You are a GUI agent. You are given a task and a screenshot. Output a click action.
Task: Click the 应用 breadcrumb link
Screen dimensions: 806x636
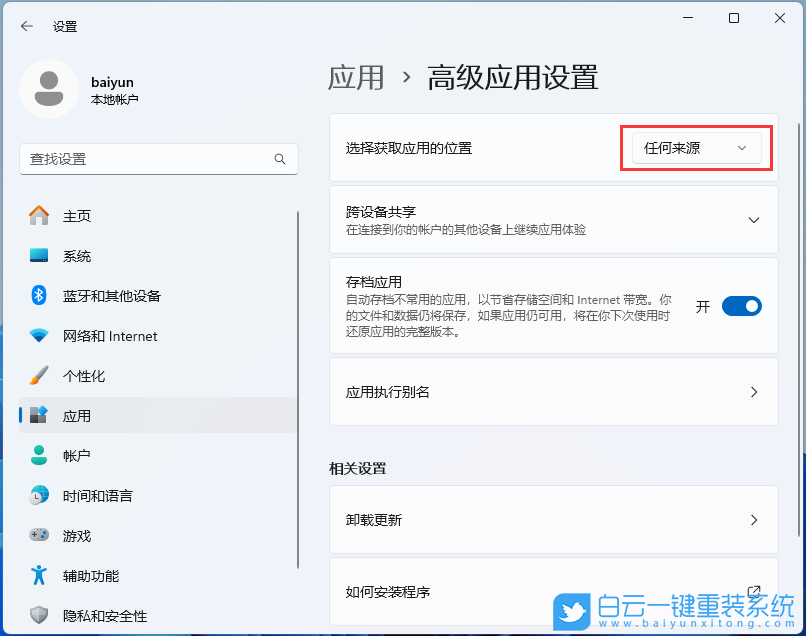point(357,78)
